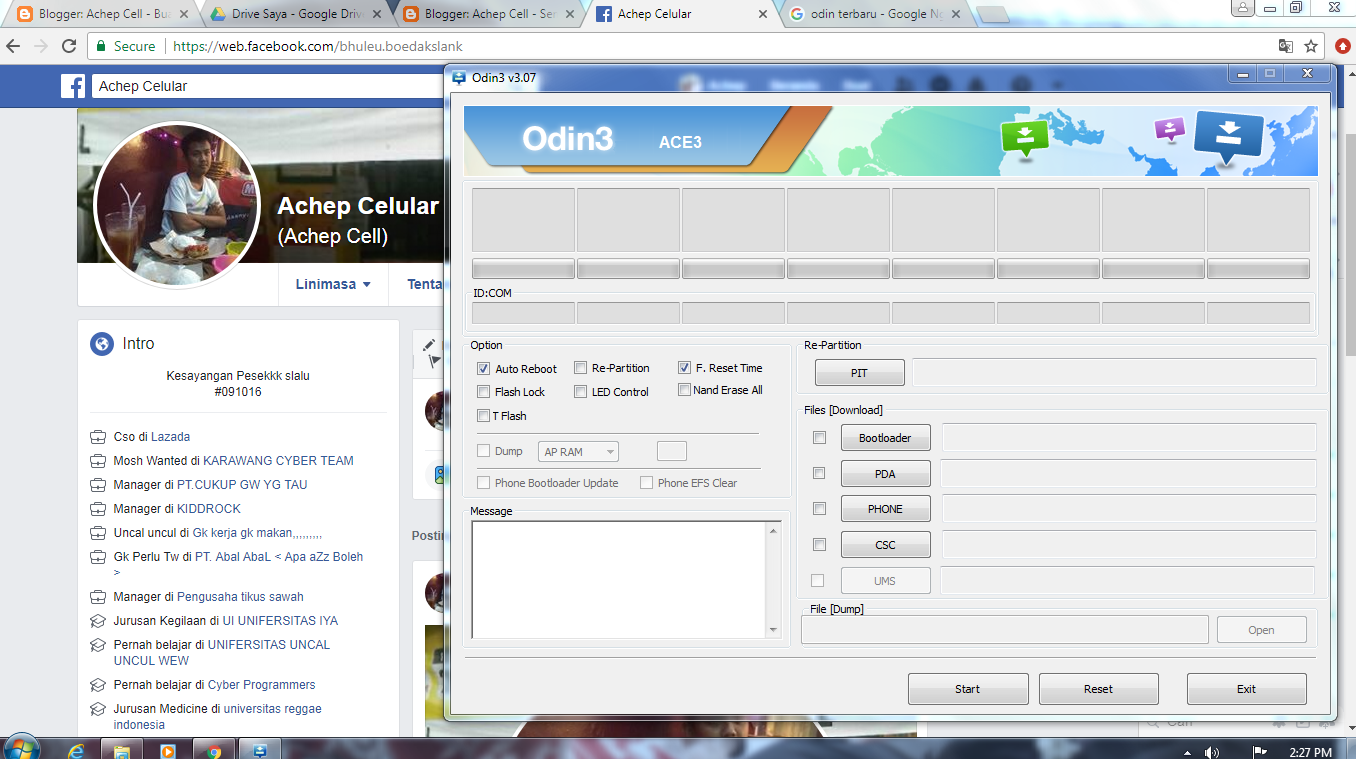This screenshot has width=1356, height=759.
Task: Click the Translate icon in address bar
Action: coord(1286,46)
